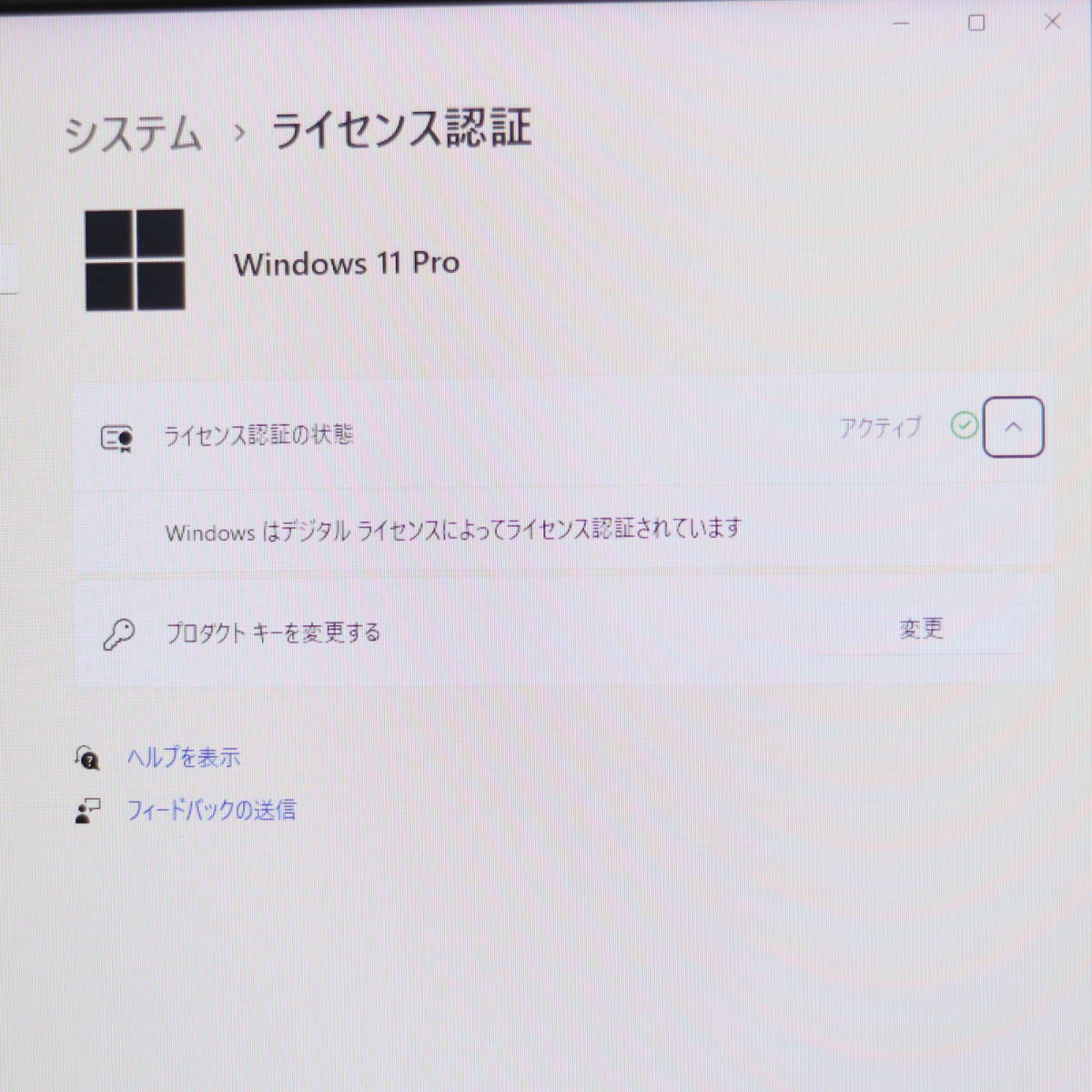Open the ヘルプを表示 link
The height and width of the screenshot is (1092, 1092).
tap(184, 757)
